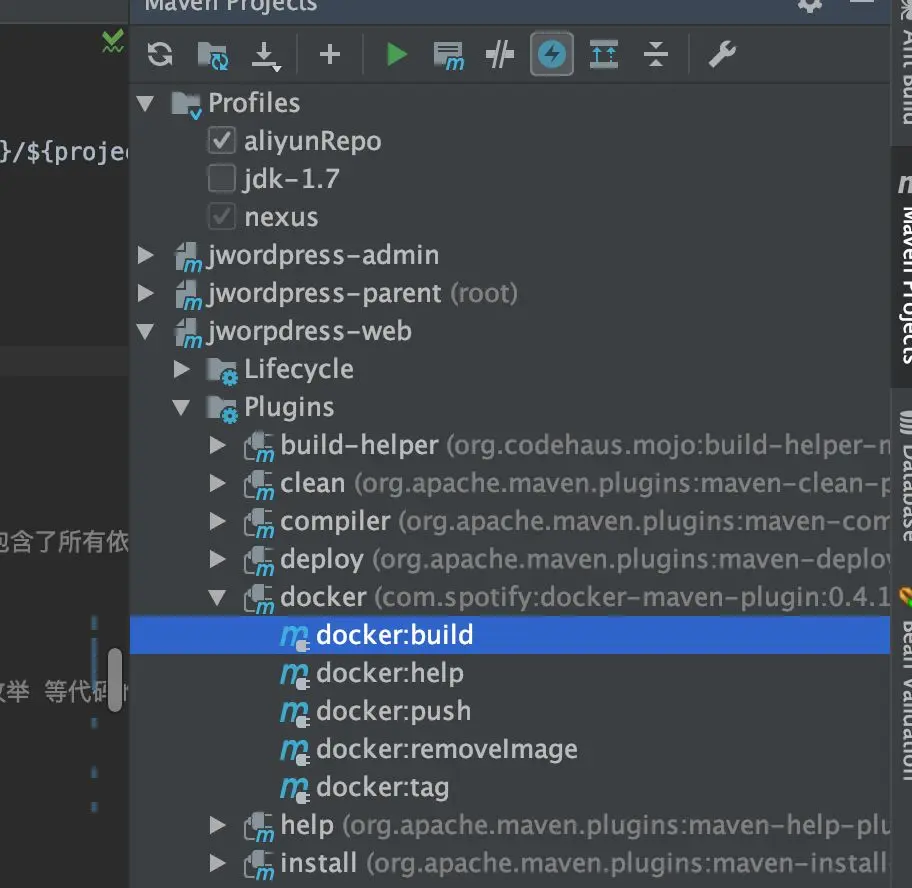The image size is (912, 888).
Task: Open the Maven Projects side tab
Action: [x=904, y=268]
